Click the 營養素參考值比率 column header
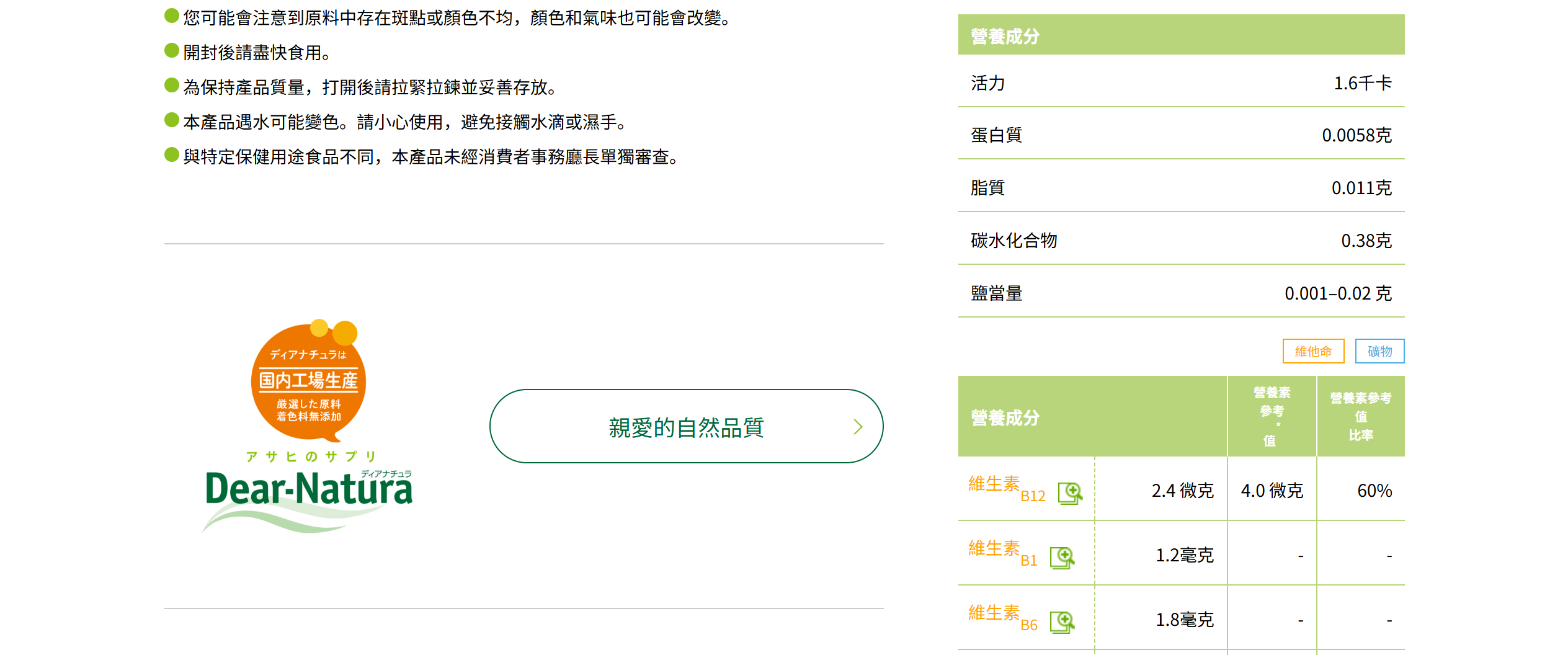Viewport: 1568px width, 655px height. (1360, 416)
